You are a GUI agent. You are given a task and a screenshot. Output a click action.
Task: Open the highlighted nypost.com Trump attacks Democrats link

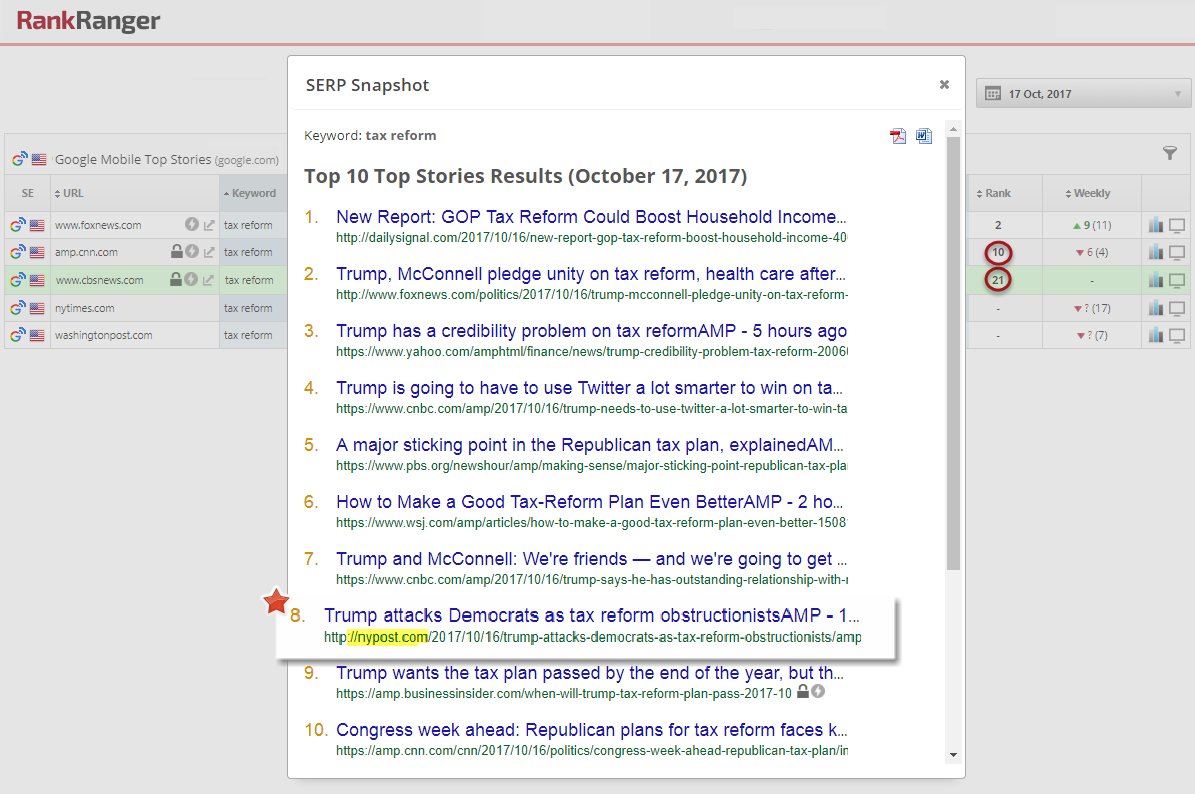click(590, 616)
